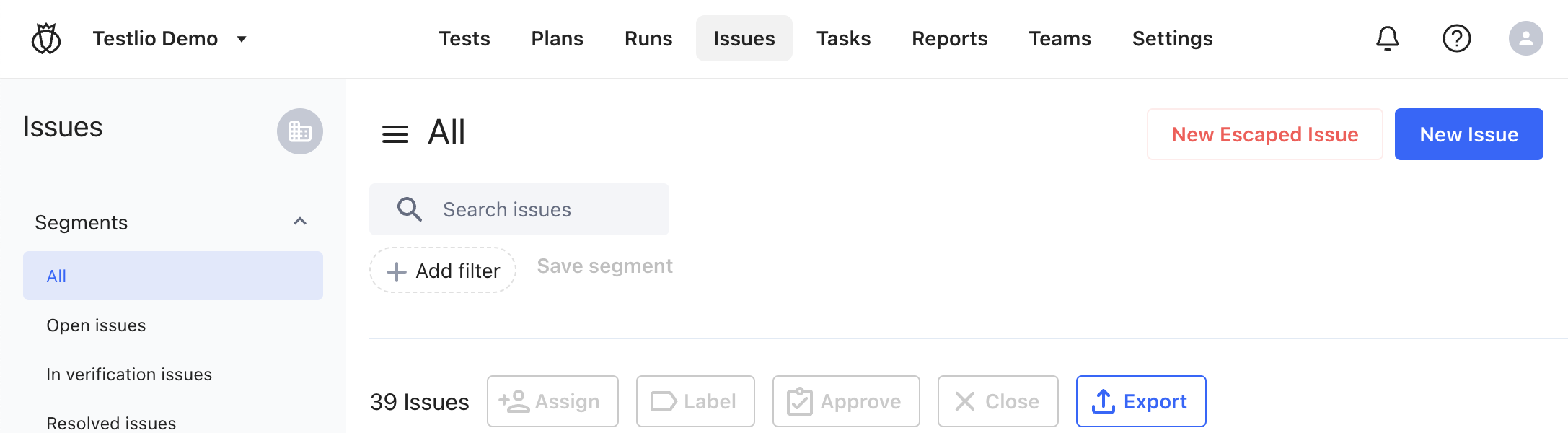The width and height of the screenshot is (1568, 433).
Task: Click the Label bulk action
Action: (695, 401)
